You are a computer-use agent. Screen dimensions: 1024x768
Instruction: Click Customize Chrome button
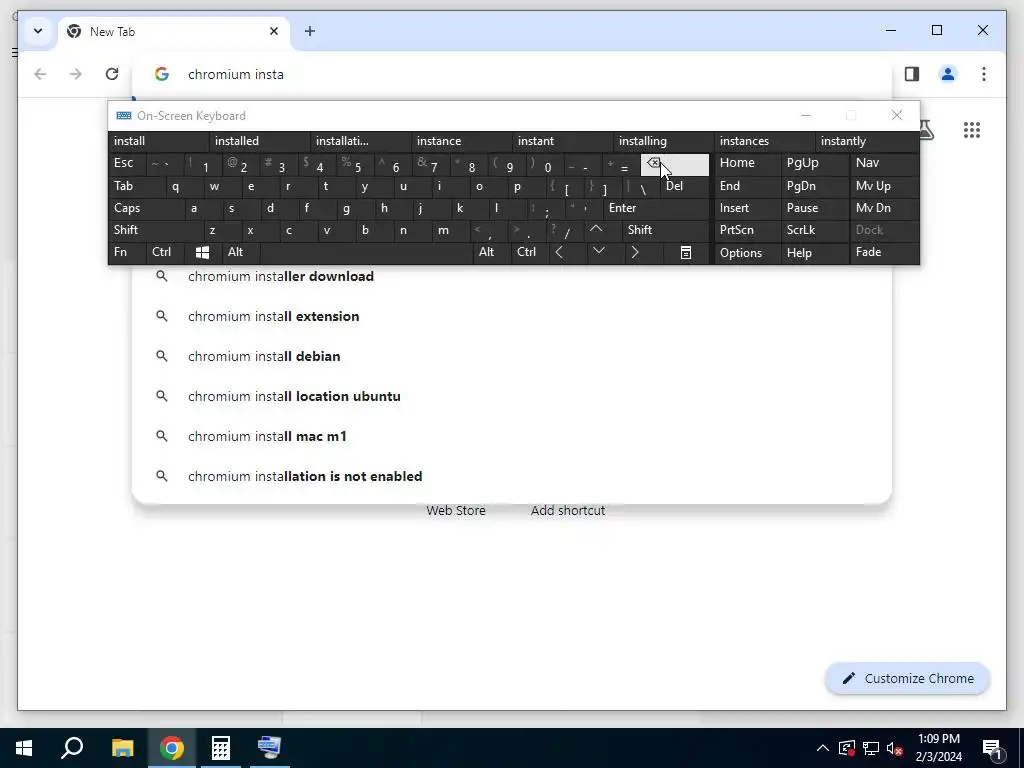click(x=908, y=679)
